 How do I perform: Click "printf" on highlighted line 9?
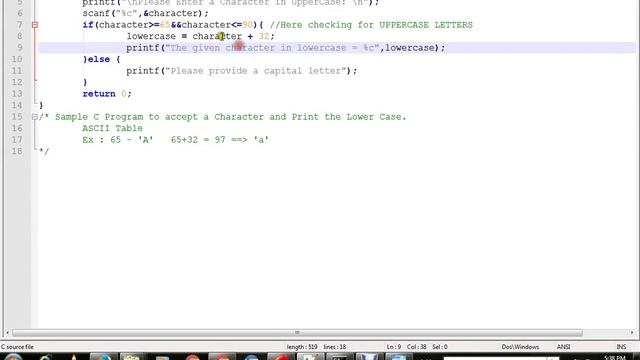click(143, 48)
